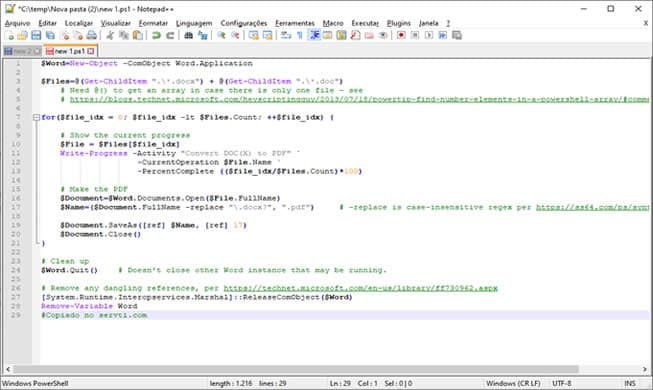The width and height of the screenshot is (653, 390).
Task: Open the Linguagem menu
Action: pos(194,23)
